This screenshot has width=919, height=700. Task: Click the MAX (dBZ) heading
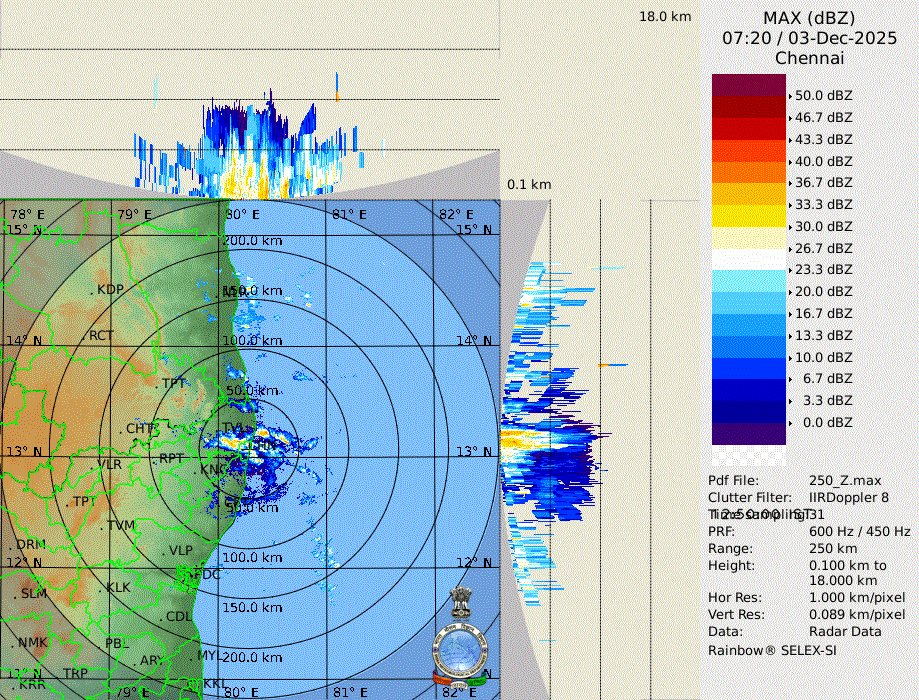click(809, 18)
